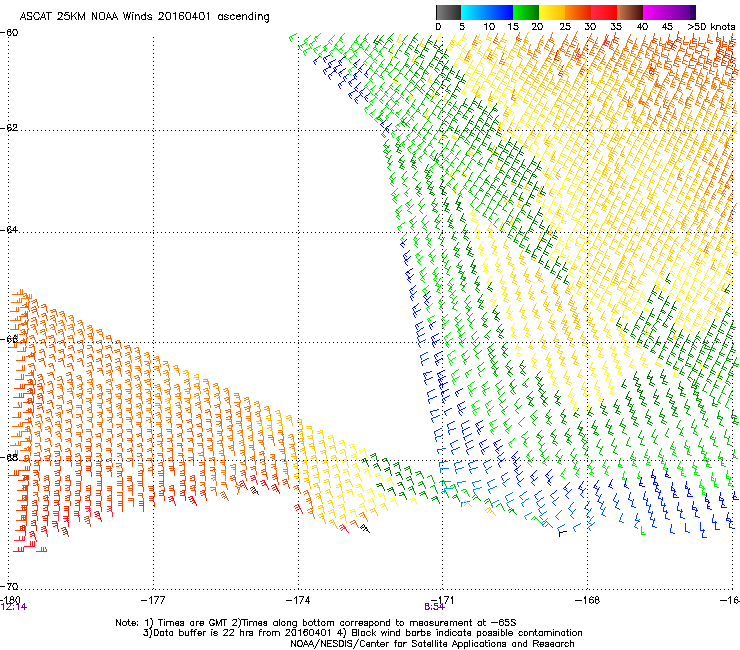
Task: Click the brown 35-40 knots legend color
Action: [630, 12]
